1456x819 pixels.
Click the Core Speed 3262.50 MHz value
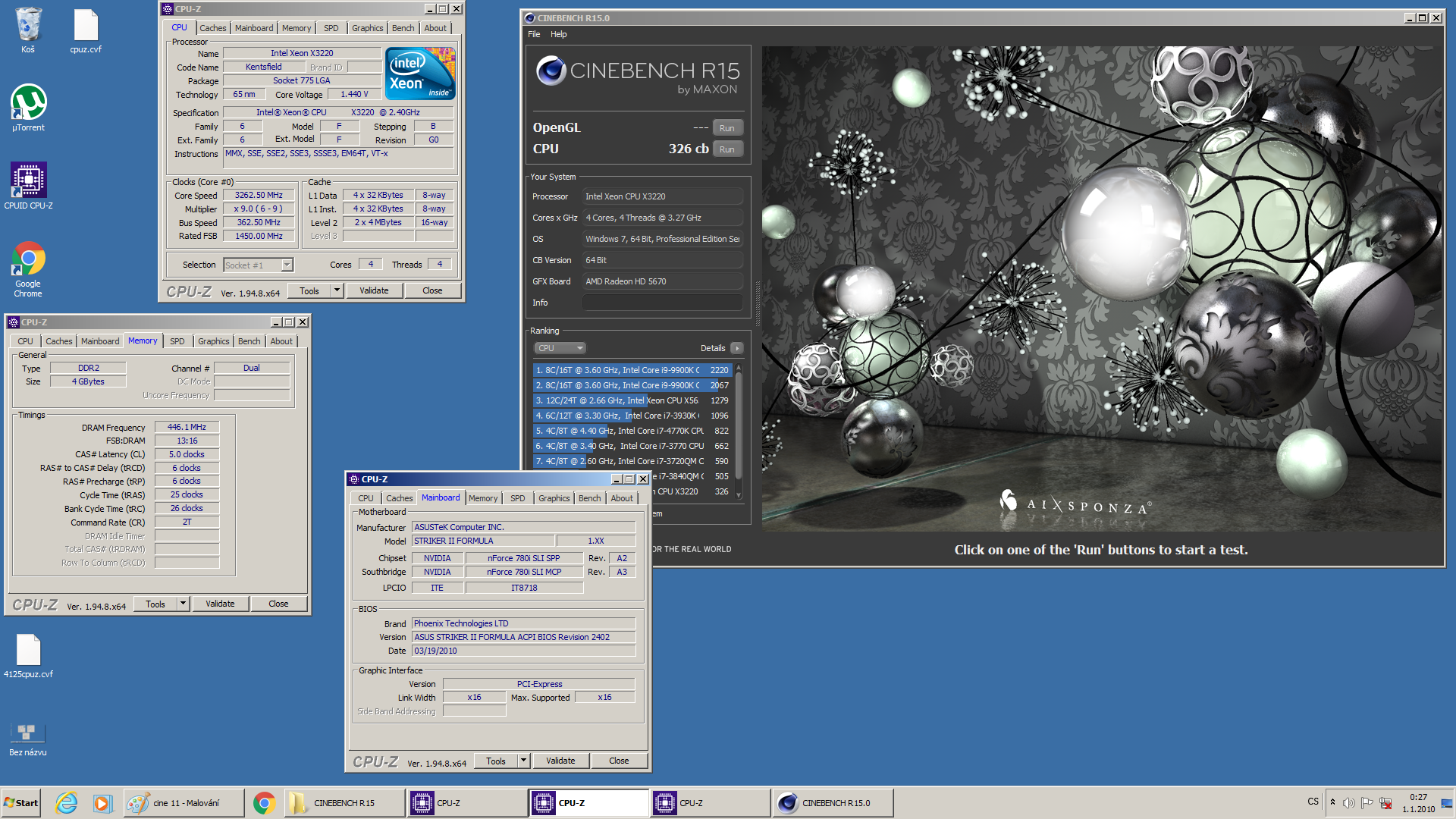[x=259, y=195]
